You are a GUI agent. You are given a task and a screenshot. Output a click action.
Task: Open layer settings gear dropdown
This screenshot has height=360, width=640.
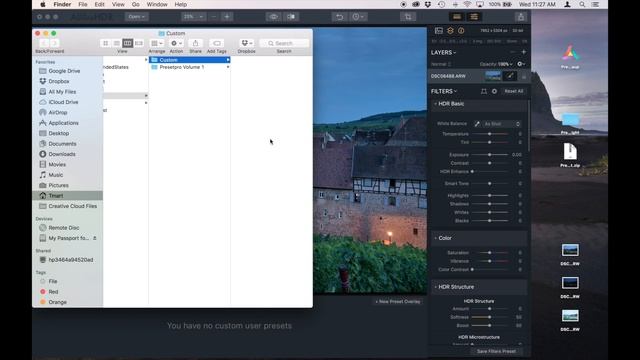521,64
